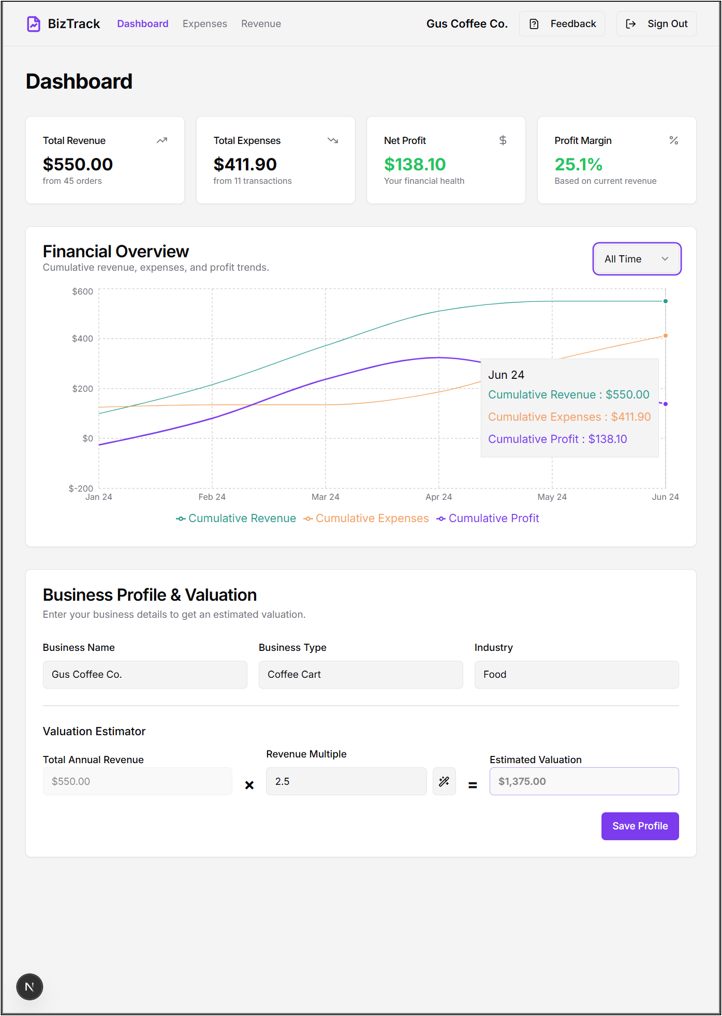Click Gus Coffee Co. in the header
Screen dimensions: 722x1016
pyautogui.click(x=467, y=24)
